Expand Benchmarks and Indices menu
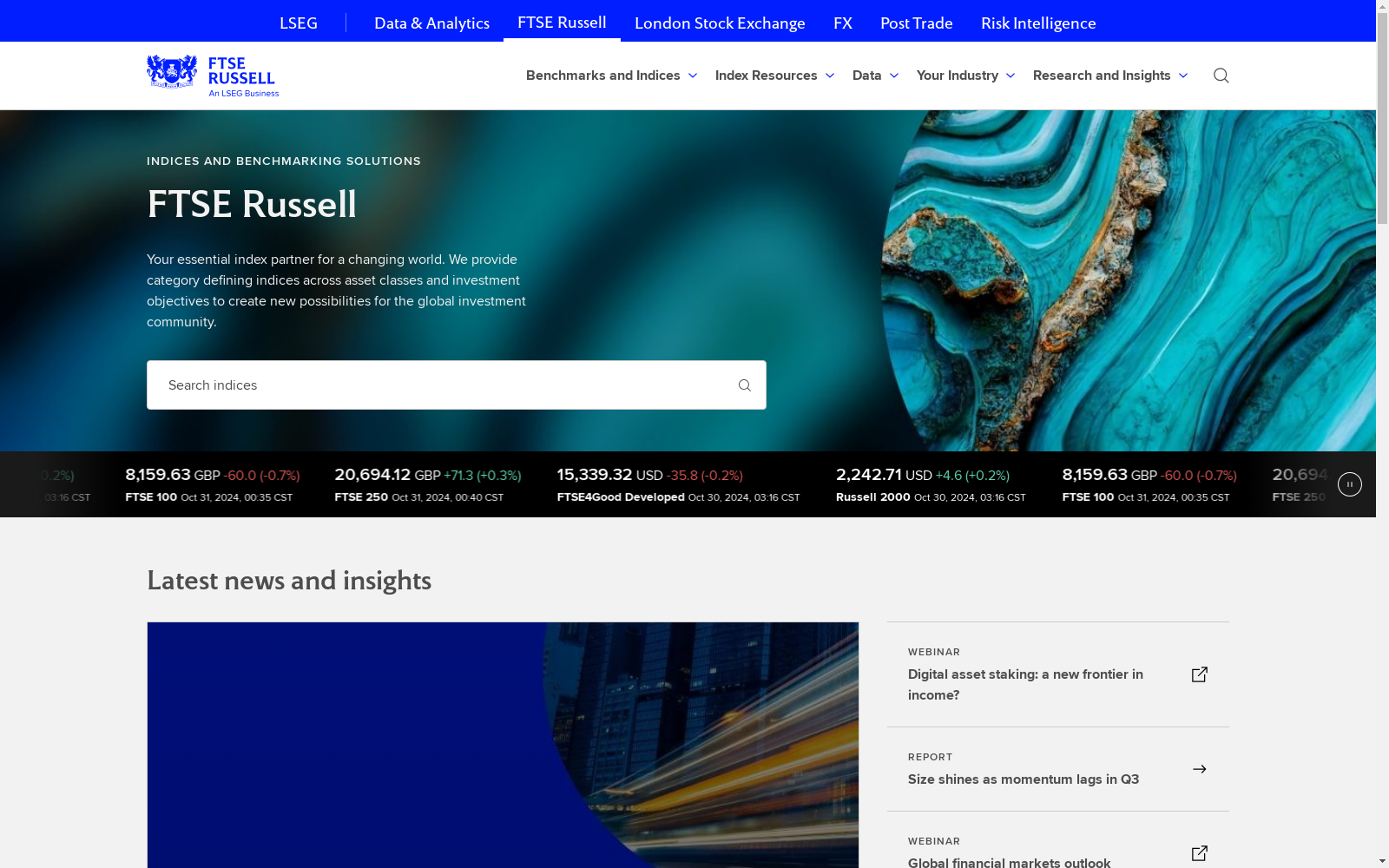This screenshot has height=868, width=1389. (612, 76)
